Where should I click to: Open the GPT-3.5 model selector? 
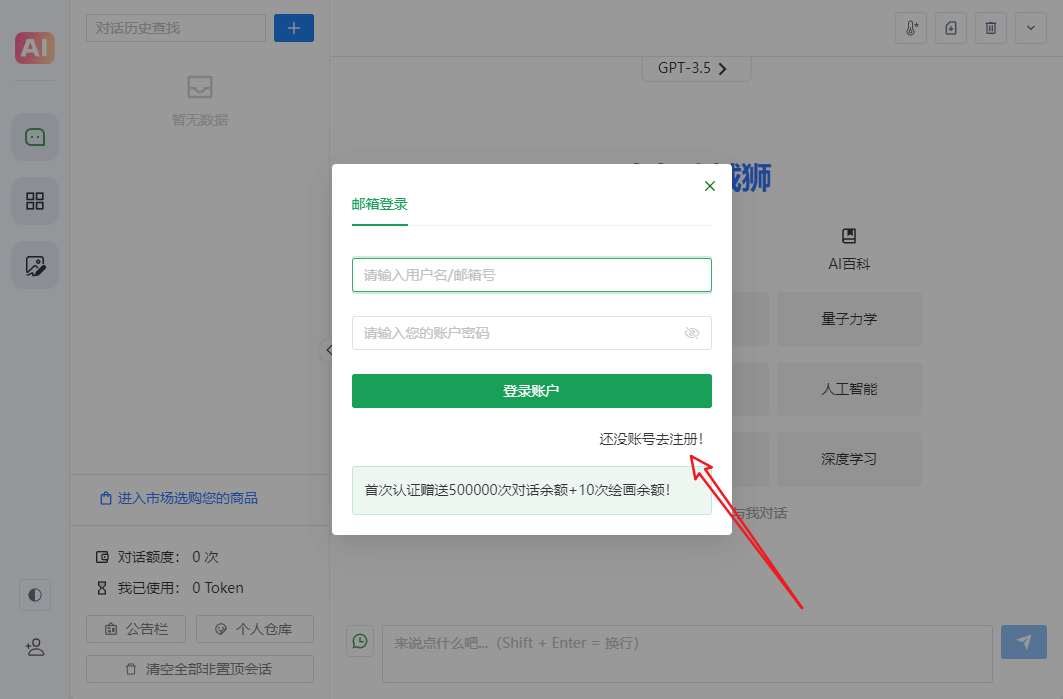[696, 68]
